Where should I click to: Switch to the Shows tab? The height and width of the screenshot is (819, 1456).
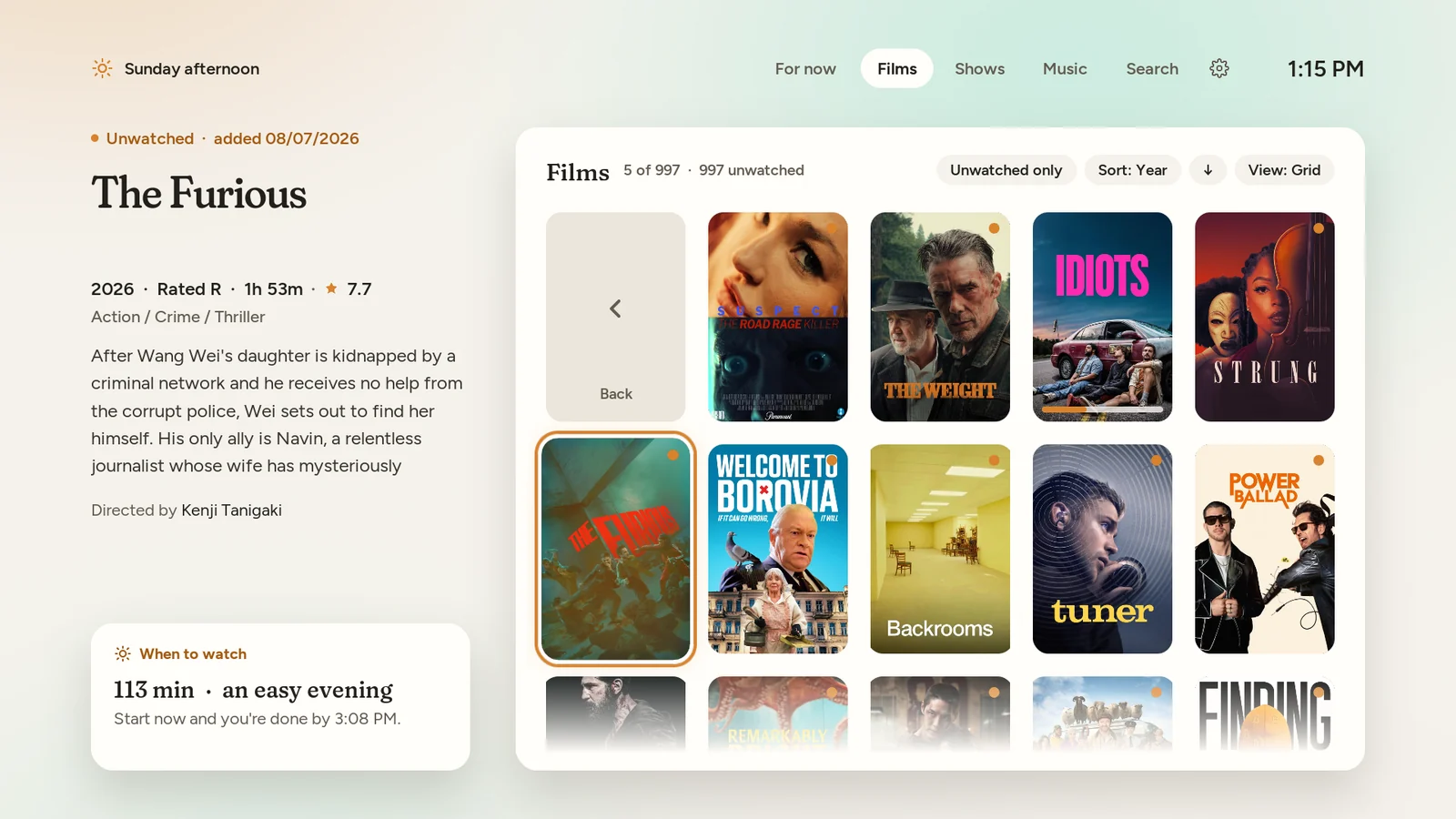pyautogui.click(x=980, y=68)
